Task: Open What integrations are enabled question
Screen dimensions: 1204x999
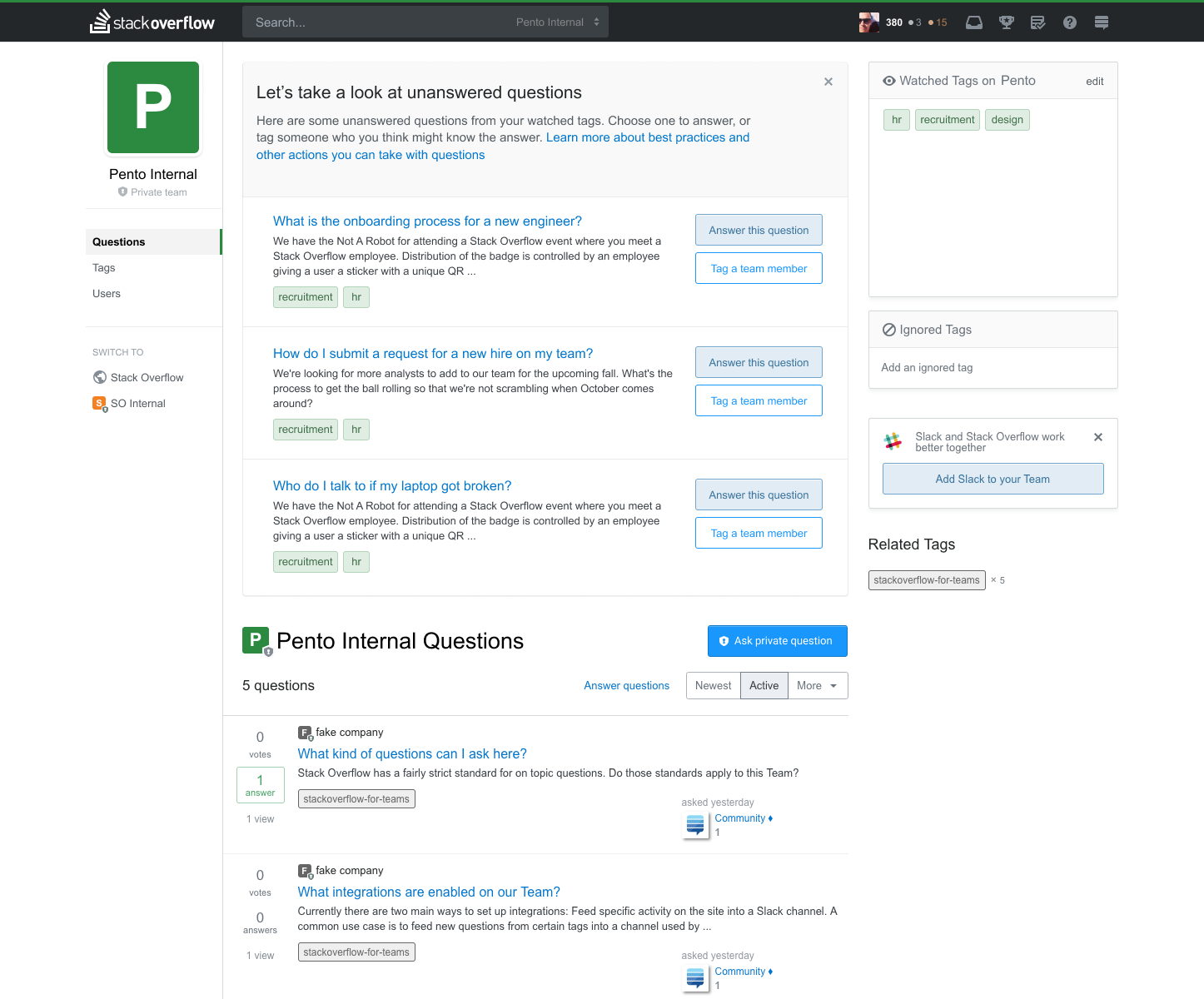Action: (429, 892)
